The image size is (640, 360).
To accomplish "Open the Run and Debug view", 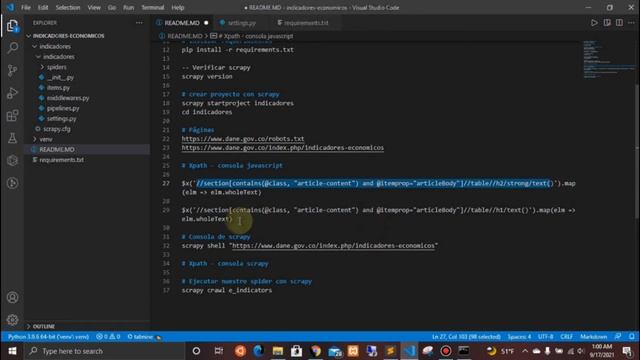I will tap(12, 93).
